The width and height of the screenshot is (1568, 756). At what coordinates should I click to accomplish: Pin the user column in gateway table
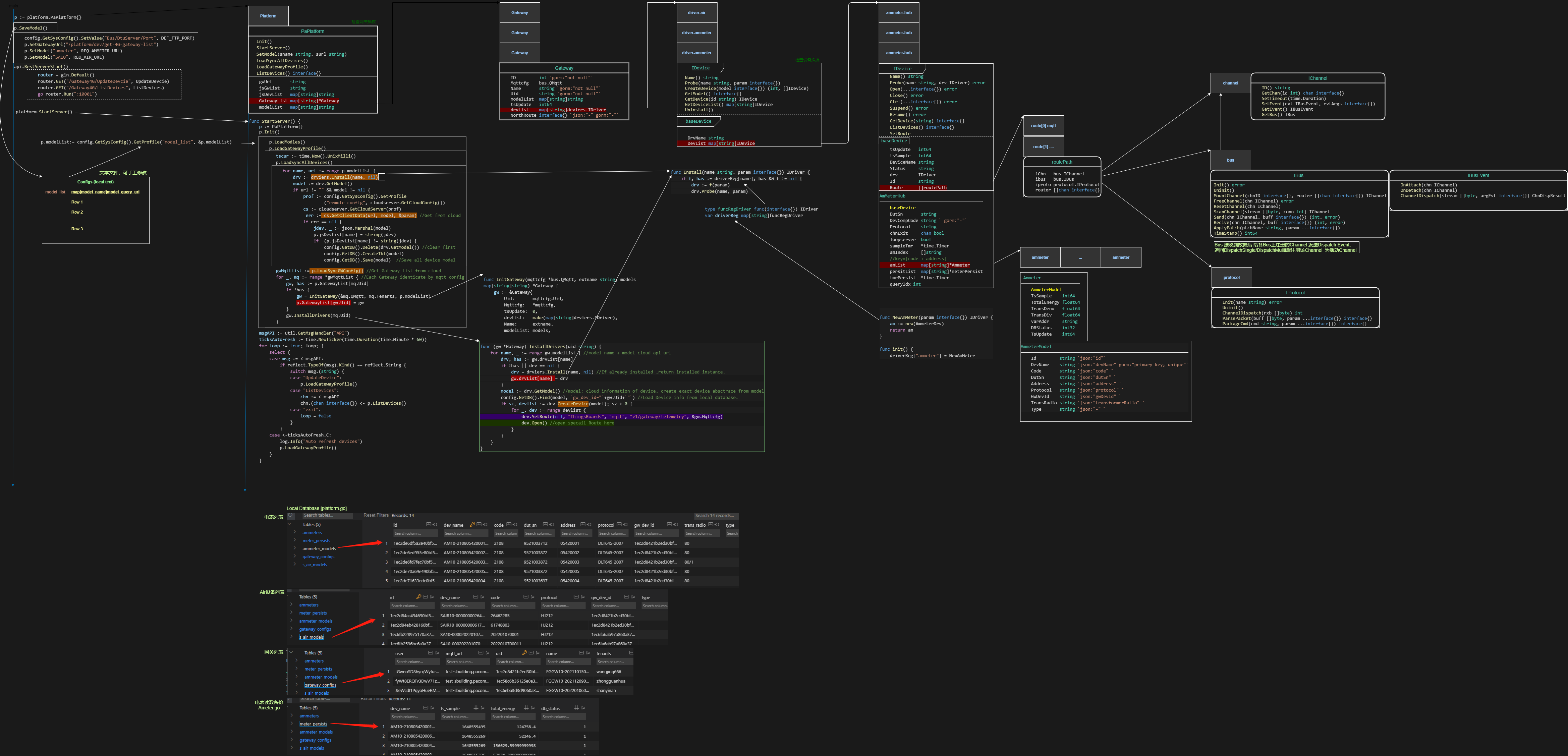[x=437, y=653]
